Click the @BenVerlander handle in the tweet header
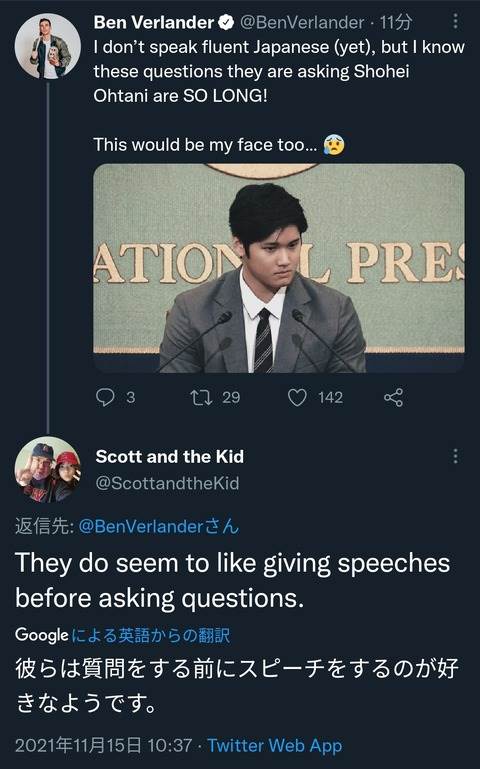 [302, 23]
